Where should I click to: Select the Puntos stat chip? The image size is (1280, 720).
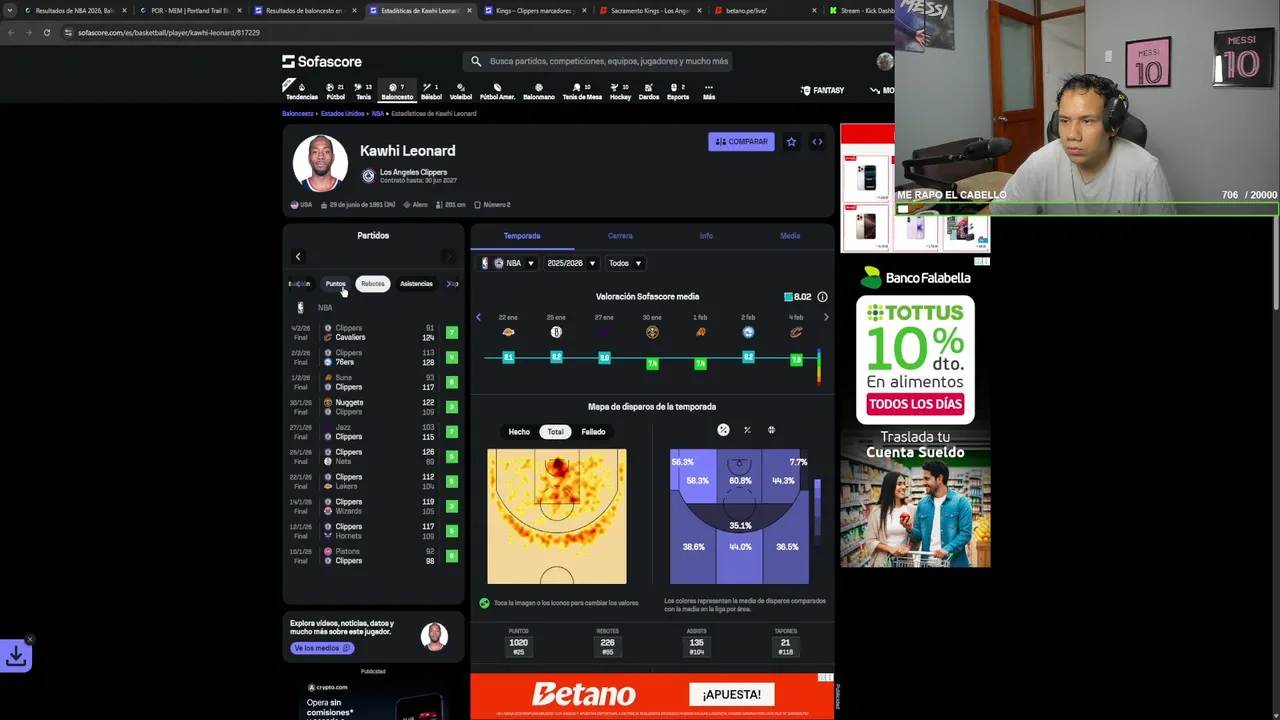[x=335, y=284]
